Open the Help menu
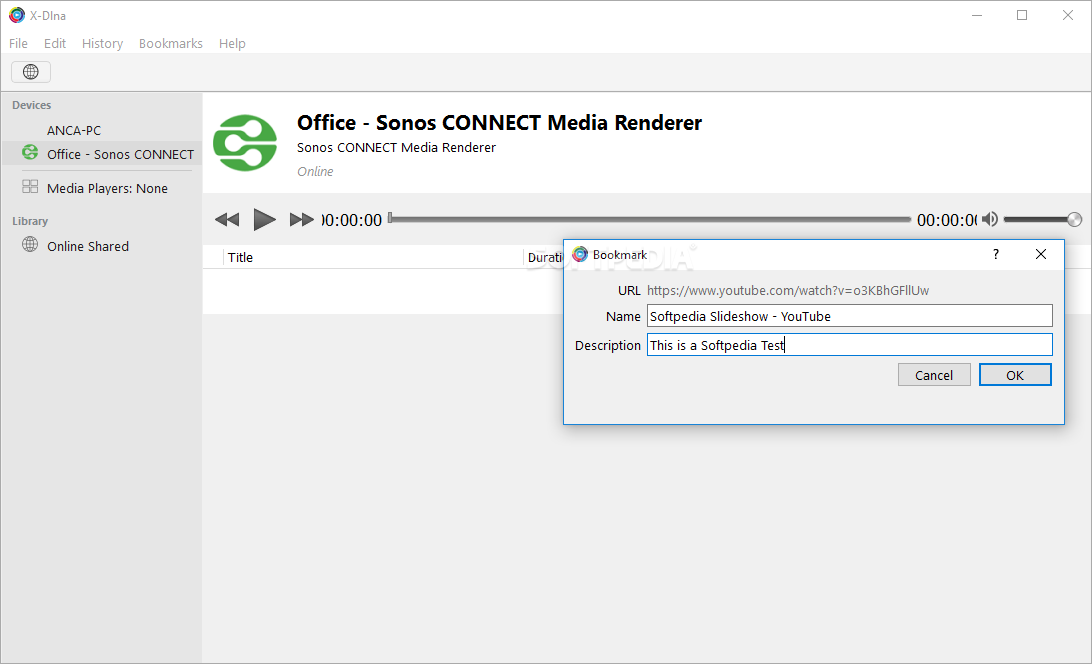 (x=232, y=43)
